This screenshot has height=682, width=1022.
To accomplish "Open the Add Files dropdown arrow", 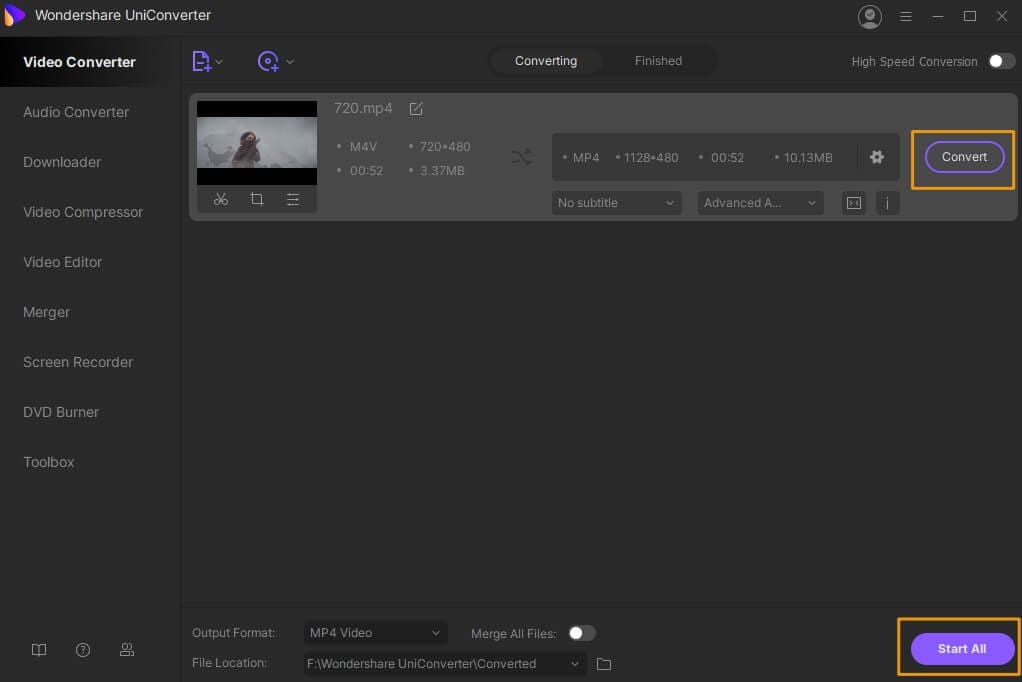I will pyautogui.click(x=220, y=62).
